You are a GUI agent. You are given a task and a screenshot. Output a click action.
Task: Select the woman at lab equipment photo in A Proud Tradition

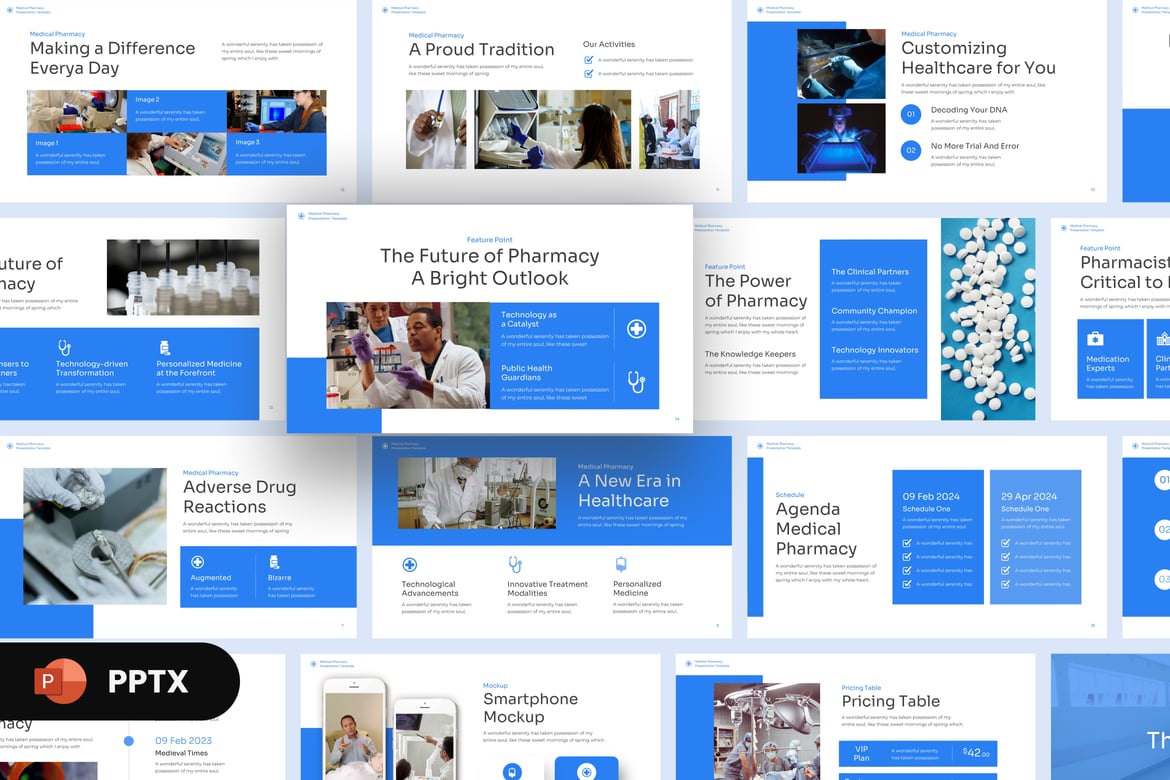552,129
